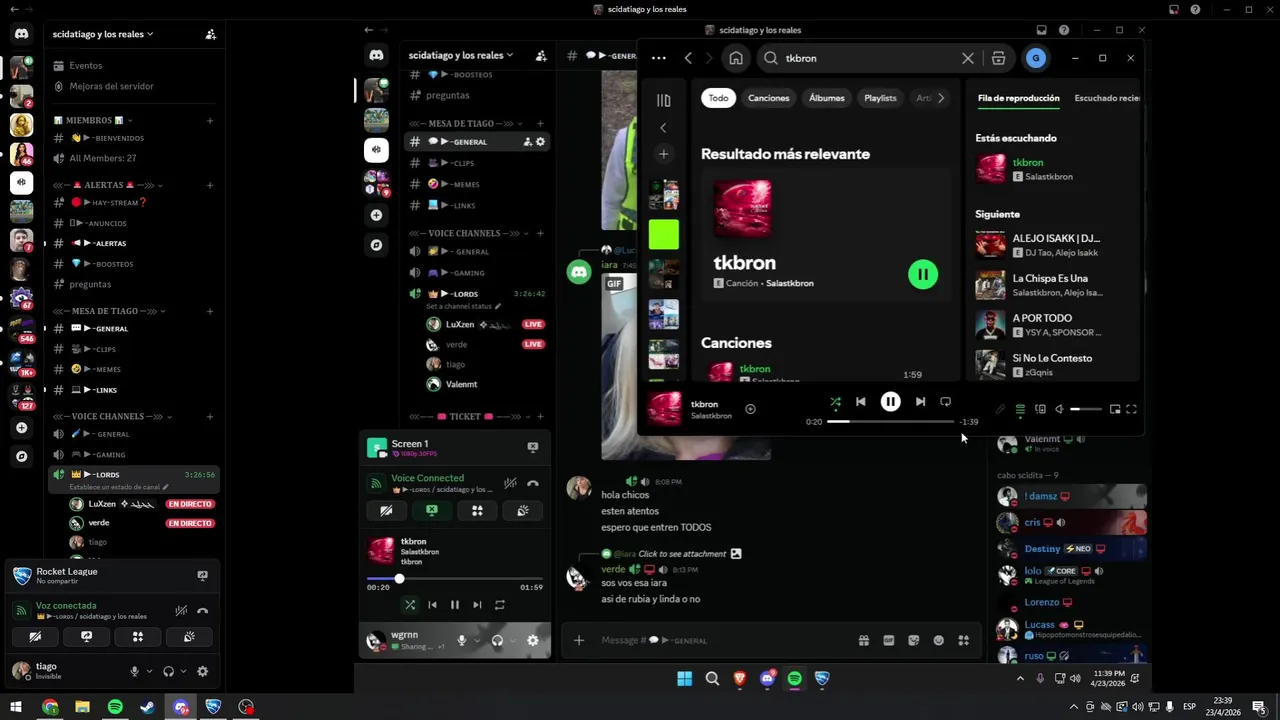Clear the Spotify search with X
Screen dimensions: 1280x720
pos(968,58)
